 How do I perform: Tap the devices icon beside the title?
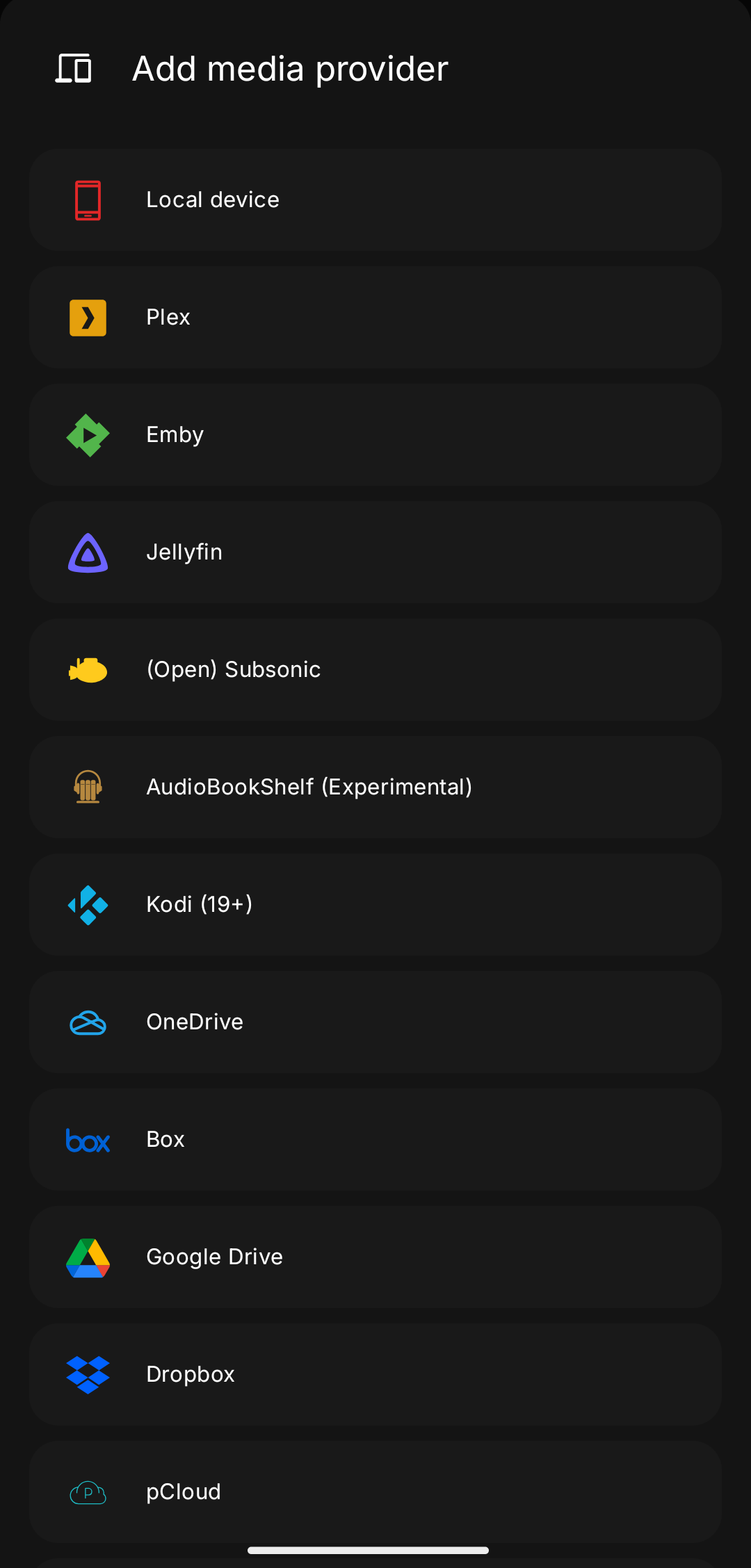tap(74, 69)
